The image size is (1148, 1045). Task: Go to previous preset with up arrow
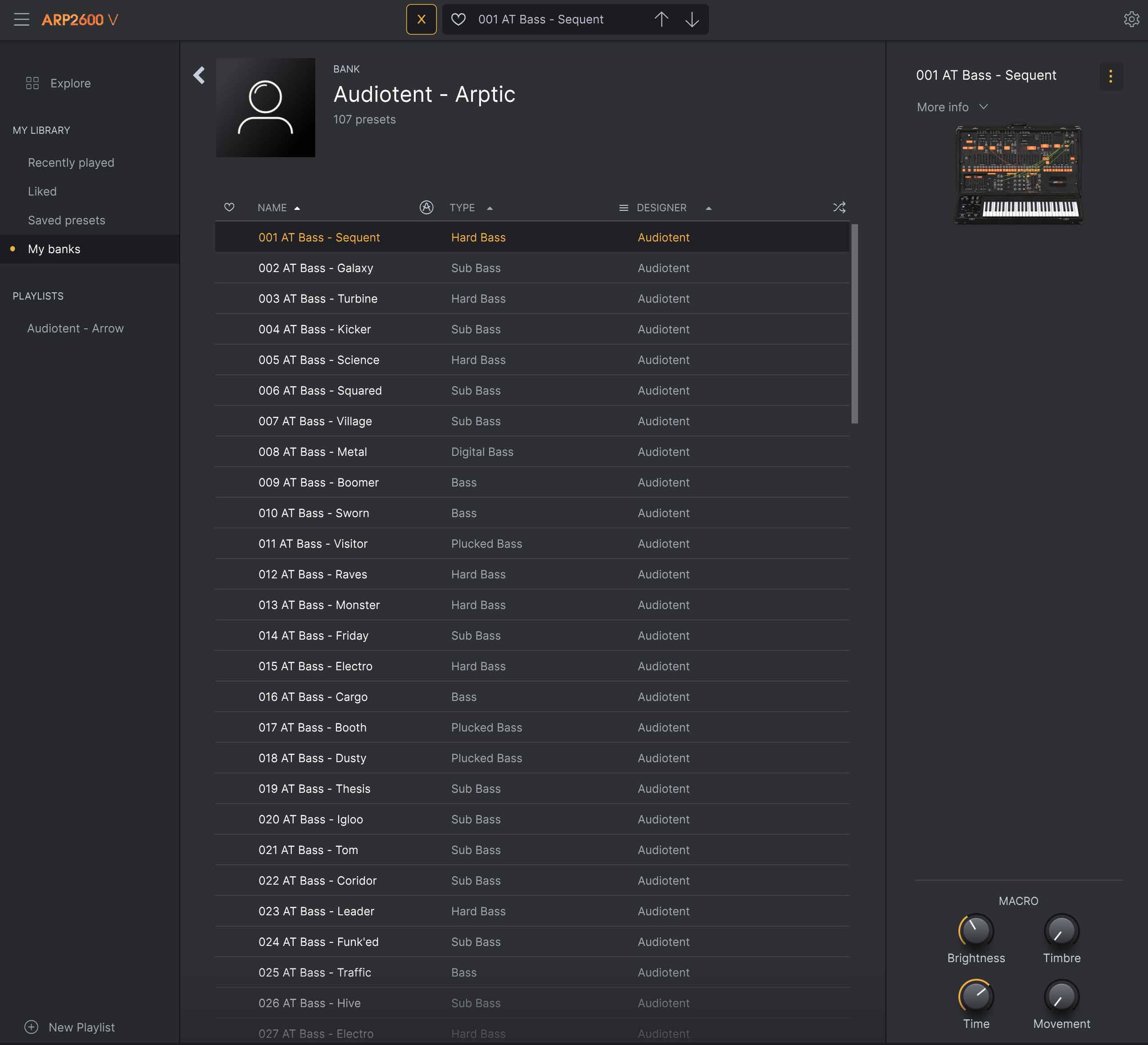pyautogui.click(x=661, y=19)
